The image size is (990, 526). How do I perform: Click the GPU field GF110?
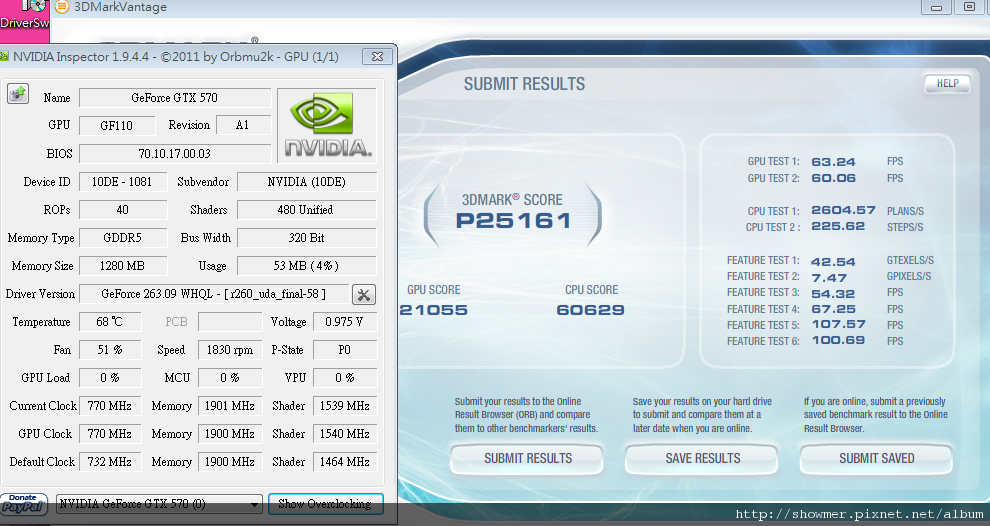pos(117,125)
